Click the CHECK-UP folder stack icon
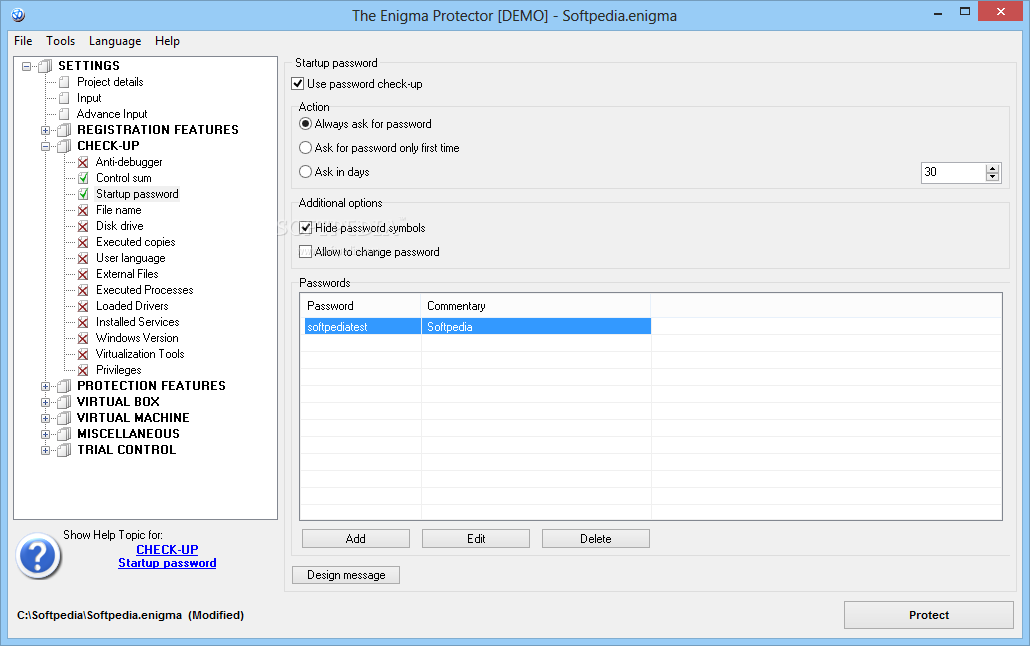1030x646 pixels. coord(64,146)
